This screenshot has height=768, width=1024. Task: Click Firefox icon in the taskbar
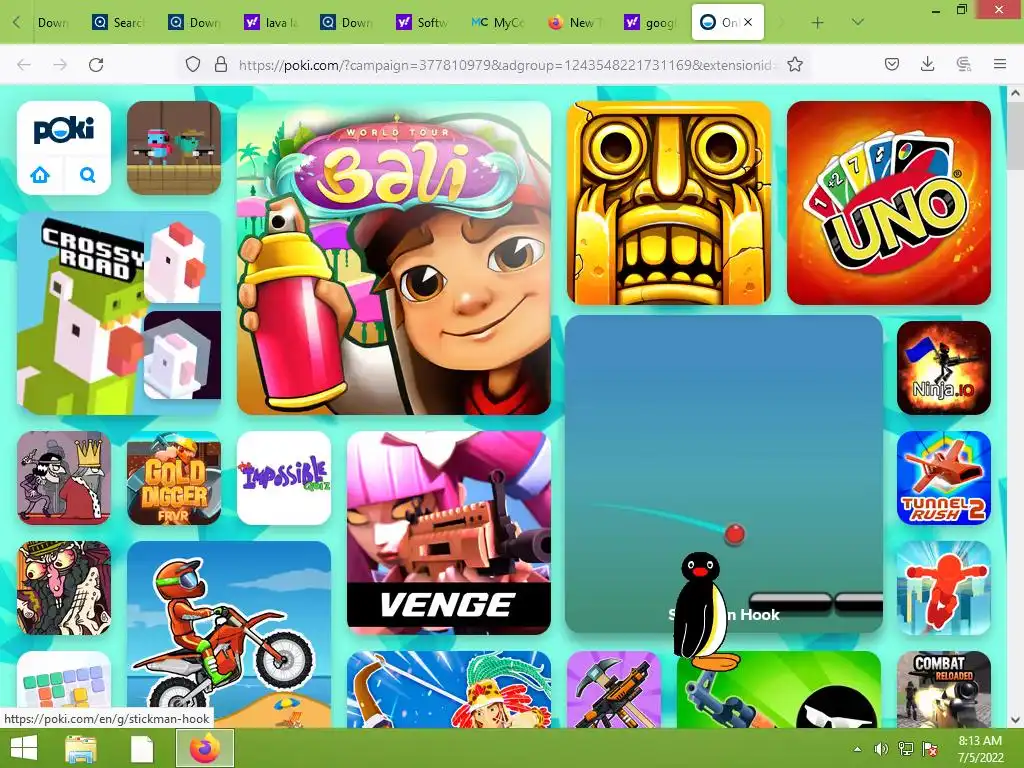(x=205, y=748)
